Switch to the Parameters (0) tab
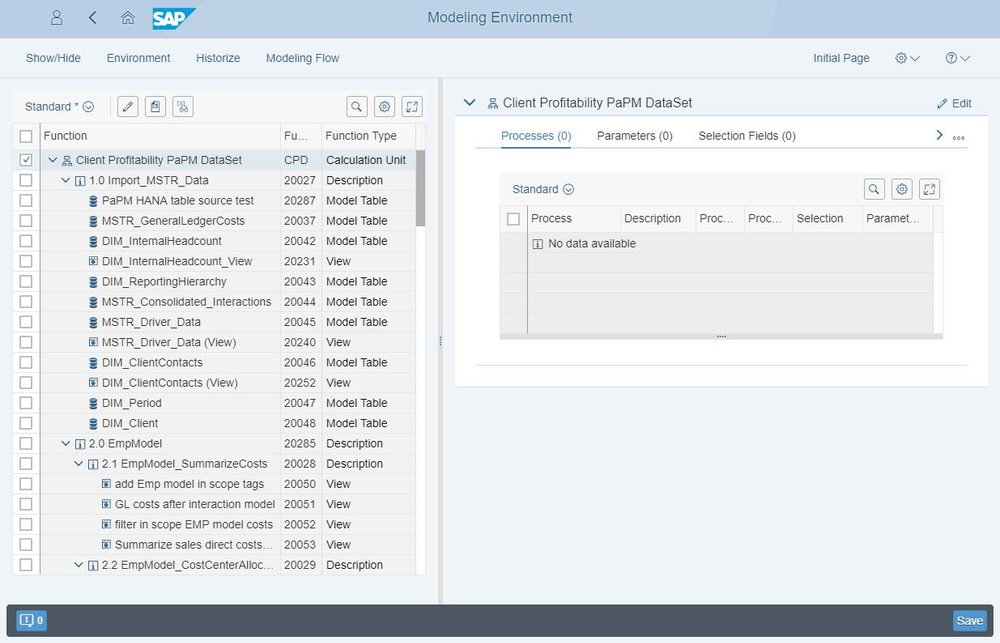The image size is (1000, 643). (x=635, y=136)
